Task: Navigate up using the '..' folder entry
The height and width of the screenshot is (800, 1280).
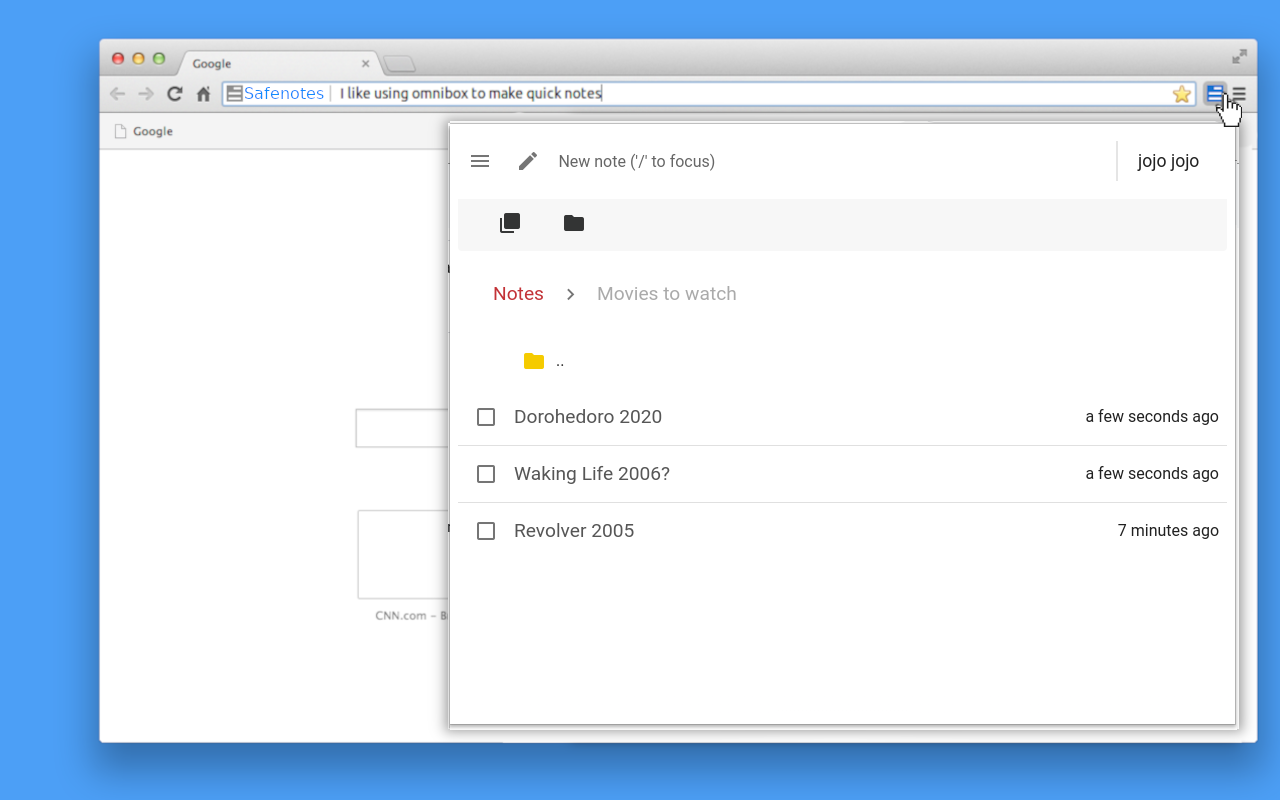Action: tap(559, 361)
